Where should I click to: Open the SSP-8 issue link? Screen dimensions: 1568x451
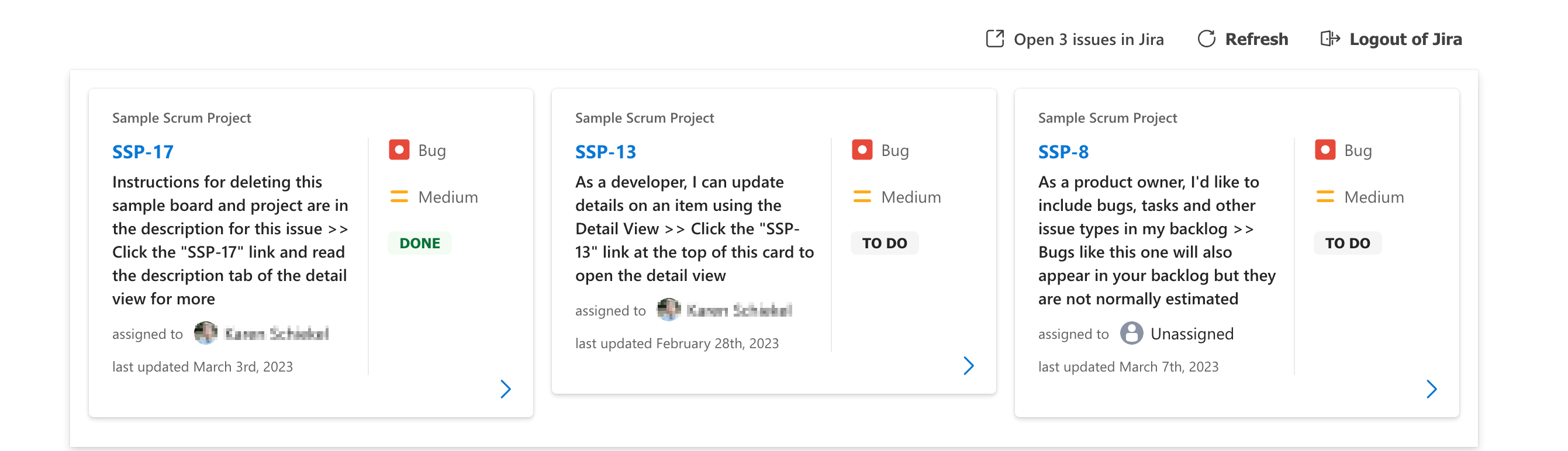pos(1063,151)
